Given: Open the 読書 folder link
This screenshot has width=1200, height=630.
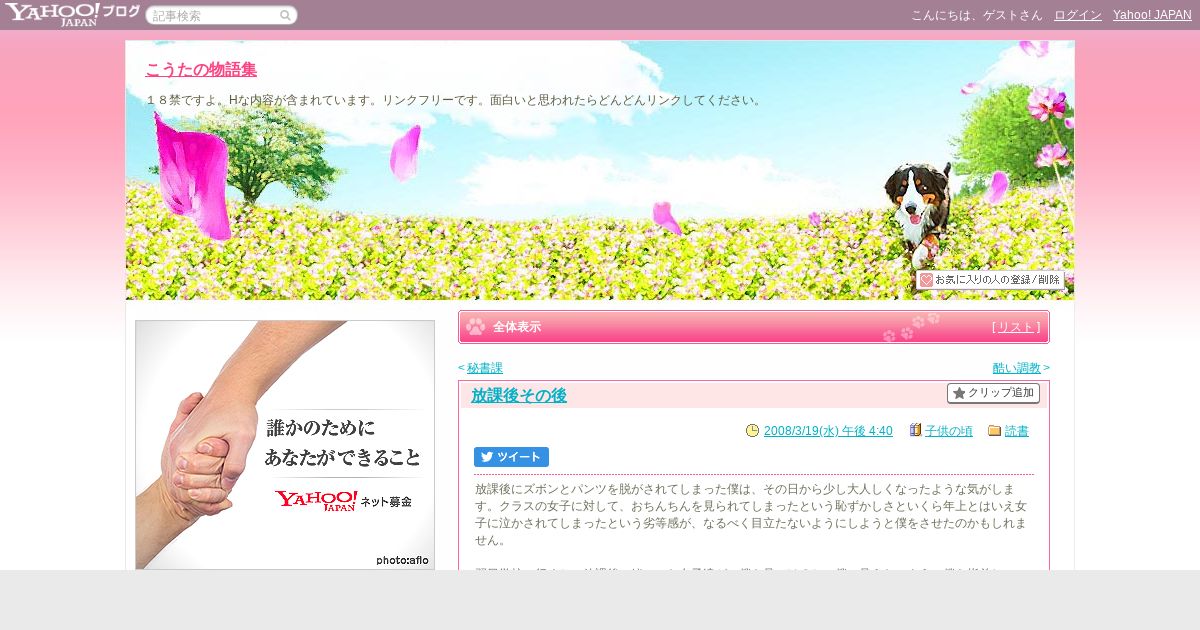Looking at the screenshot, I should (x=1017, y=431).
